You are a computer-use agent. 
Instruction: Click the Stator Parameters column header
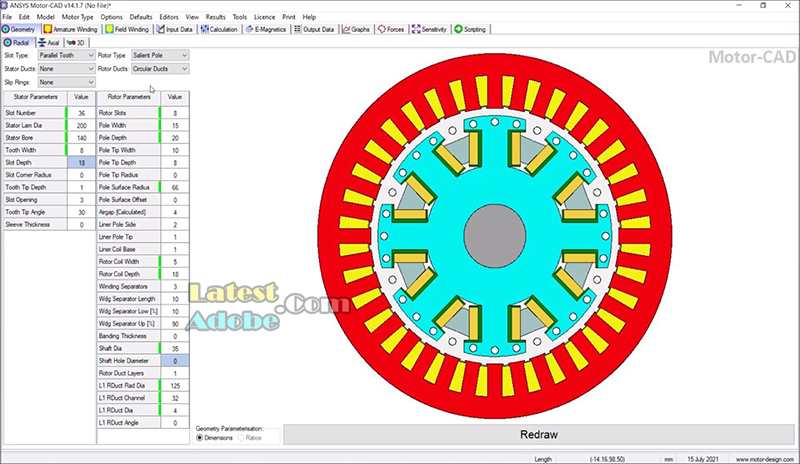click(35, 97)
